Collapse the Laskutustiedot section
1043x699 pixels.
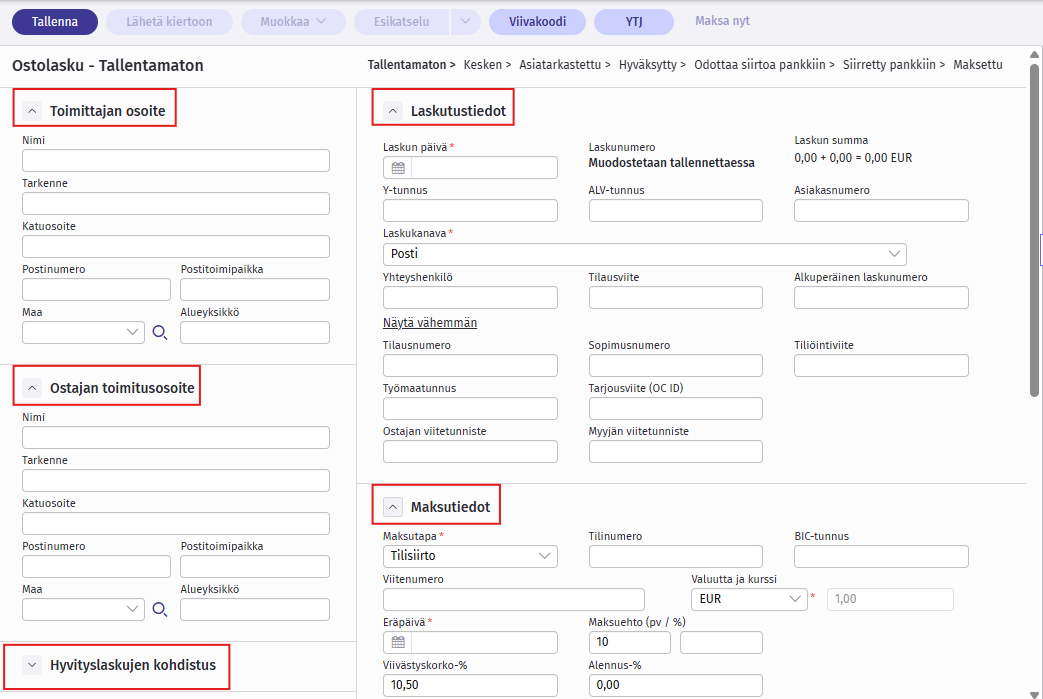[x=393, y=111]
